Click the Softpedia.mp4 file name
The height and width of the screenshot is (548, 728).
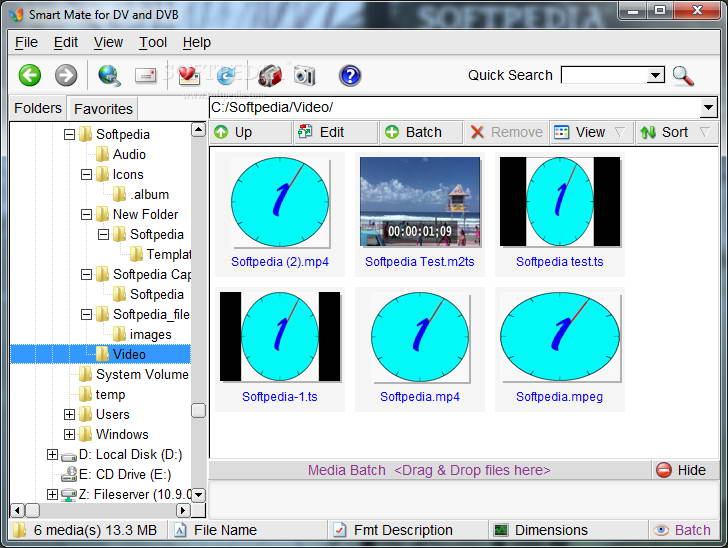coord(420,397)
